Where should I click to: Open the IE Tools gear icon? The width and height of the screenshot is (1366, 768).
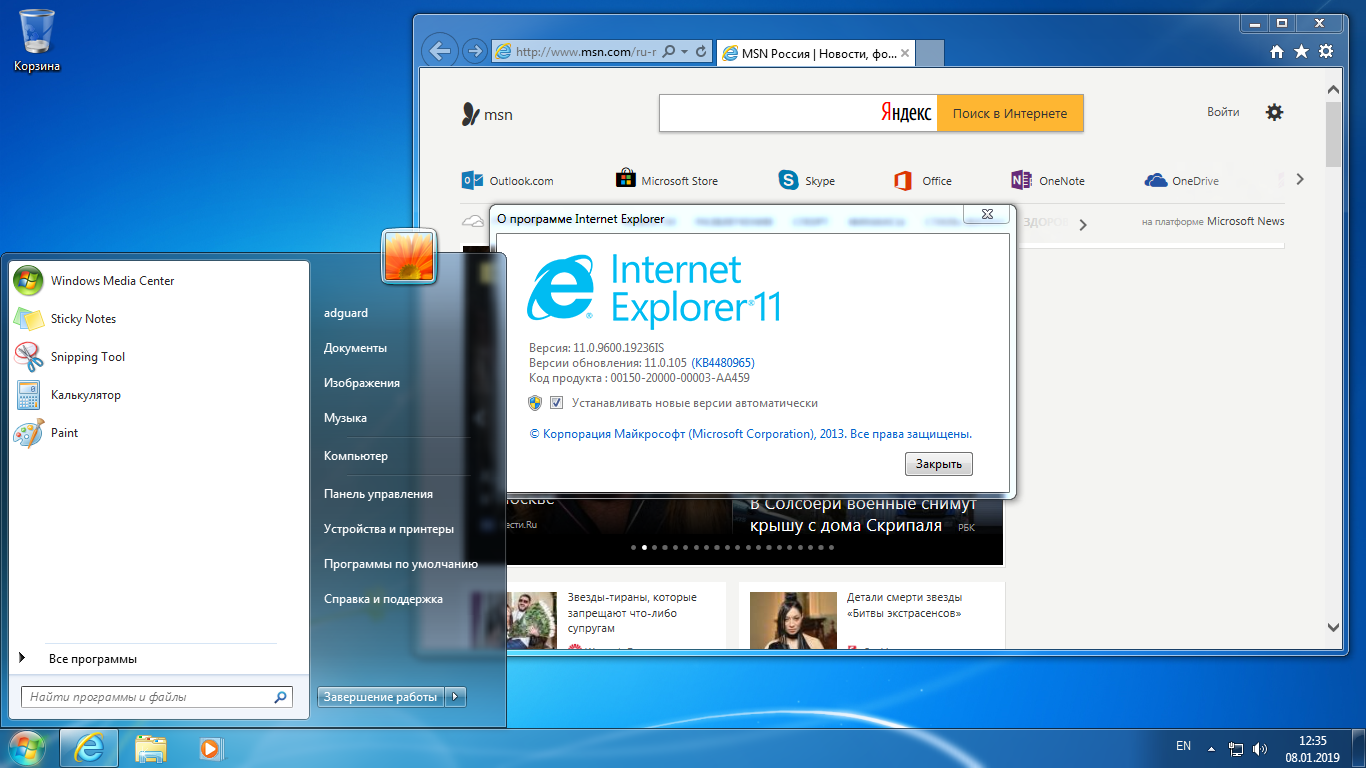(x=1326, y=51)
